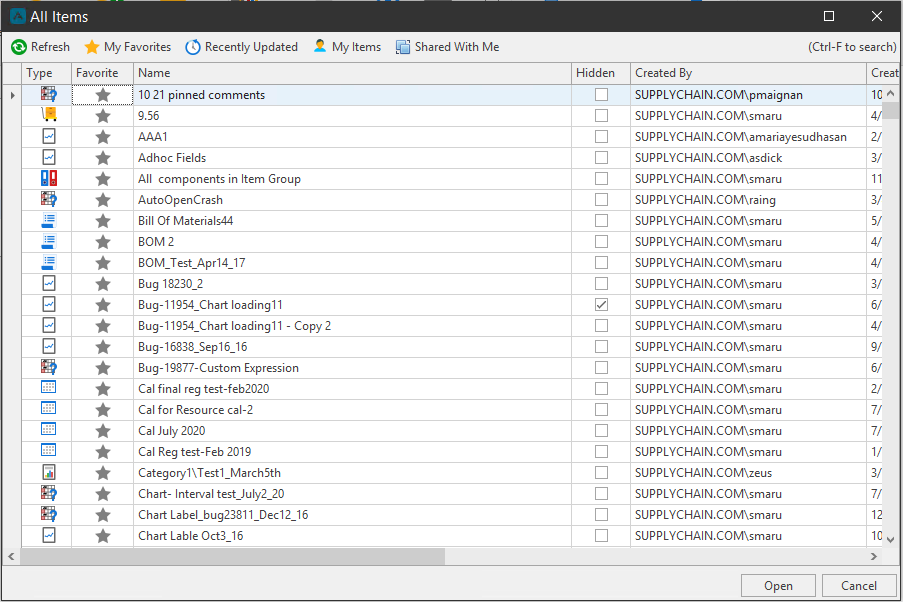Click horizontal scrollbar left arrow
The image size is (903, 602).
[x=11, y=556]
